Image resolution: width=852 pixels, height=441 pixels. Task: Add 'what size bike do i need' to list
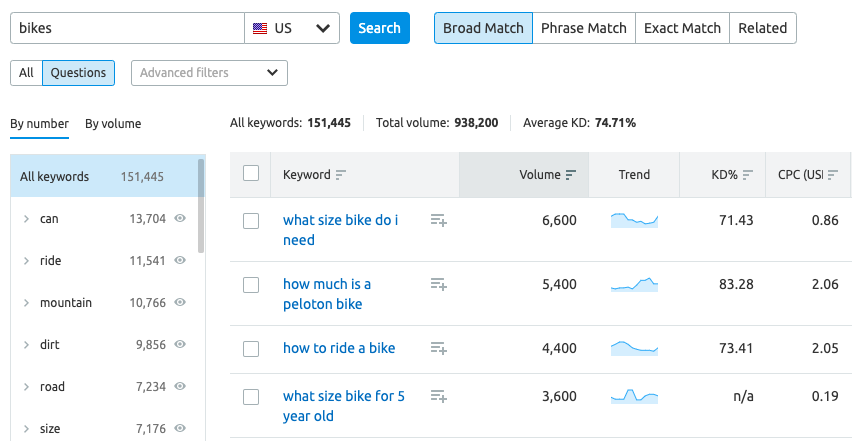click(438, 220)
